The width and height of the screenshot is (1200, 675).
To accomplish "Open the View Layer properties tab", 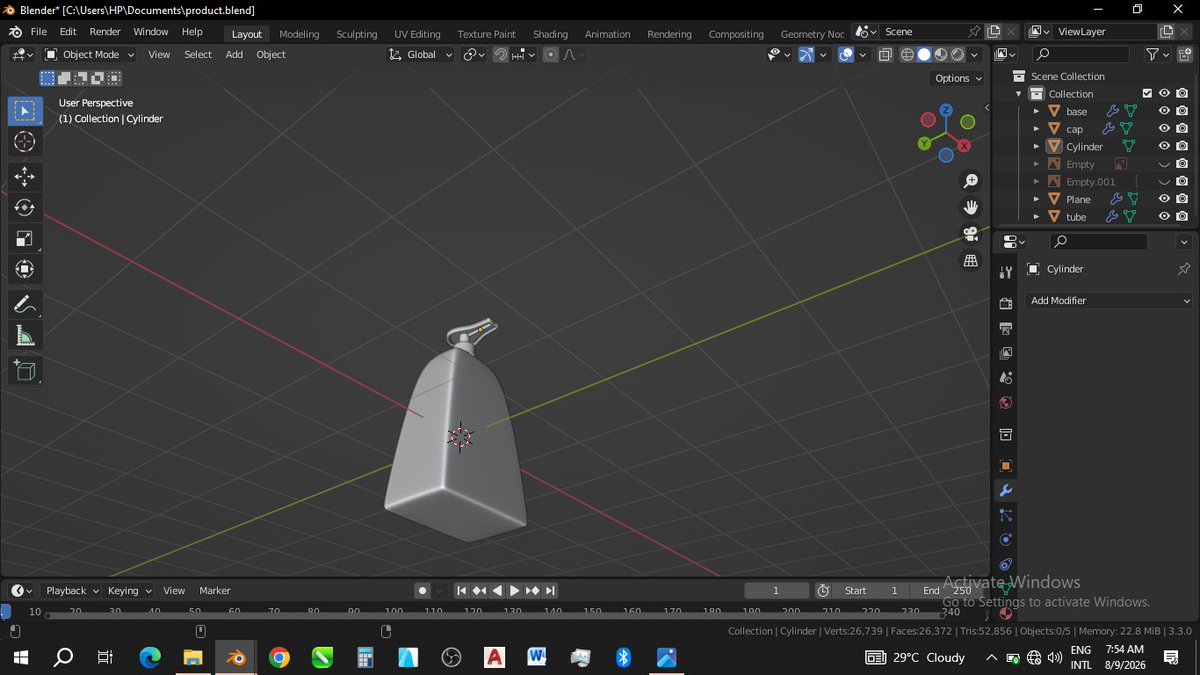I will pos(1006,353).
